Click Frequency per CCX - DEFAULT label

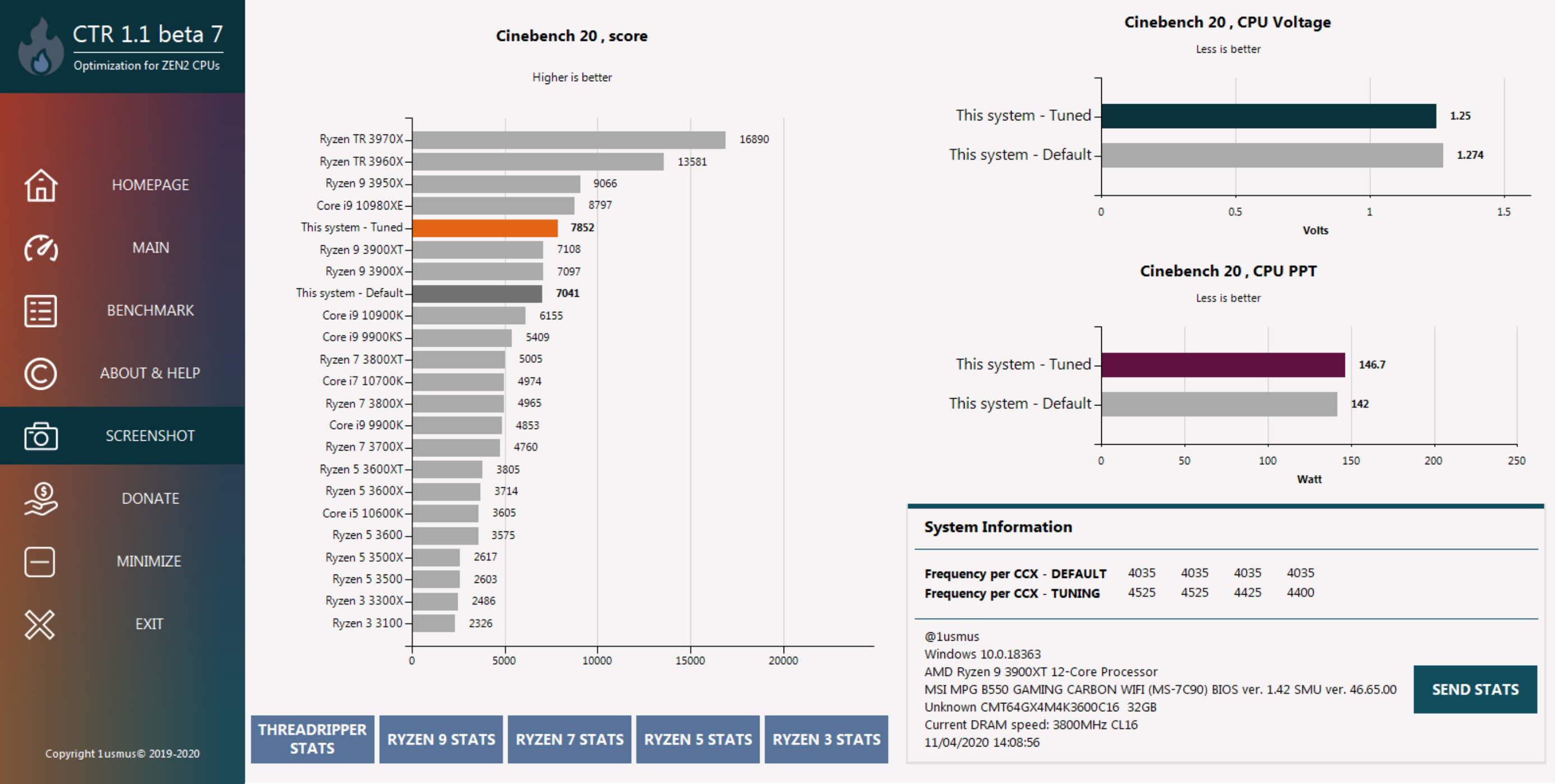pos(1016,573)
